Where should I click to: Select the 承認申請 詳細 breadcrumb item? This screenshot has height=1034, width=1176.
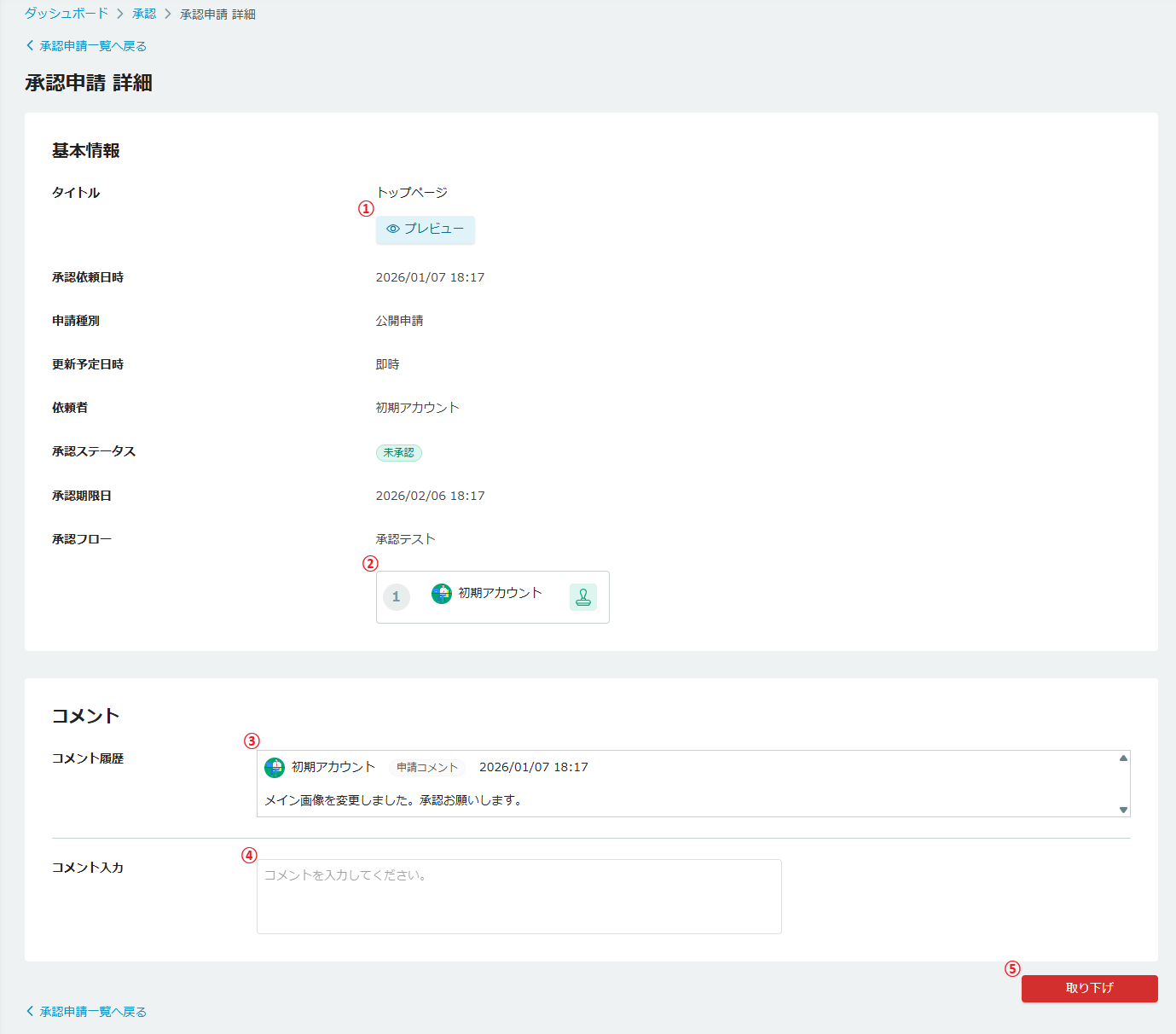tap(217, 15)
